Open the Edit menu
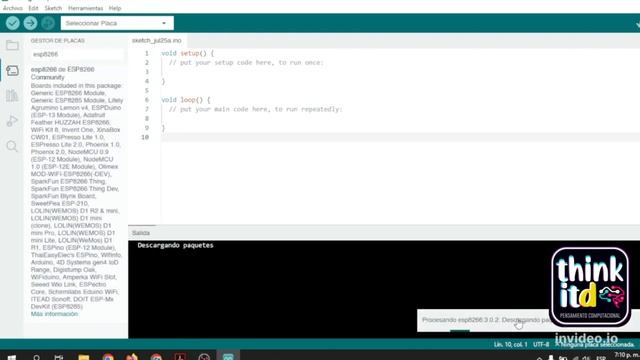 (33, 8)
